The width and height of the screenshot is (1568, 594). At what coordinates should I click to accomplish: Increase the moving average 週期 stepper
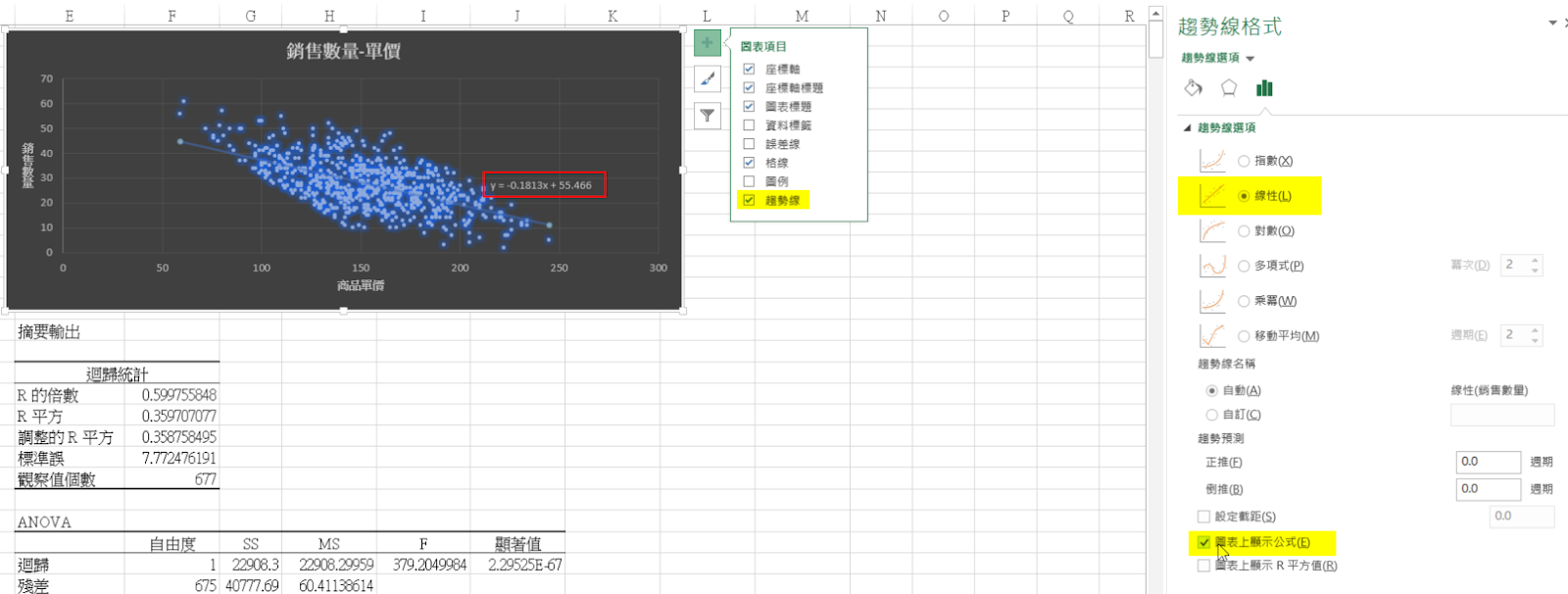point(1535,330)
